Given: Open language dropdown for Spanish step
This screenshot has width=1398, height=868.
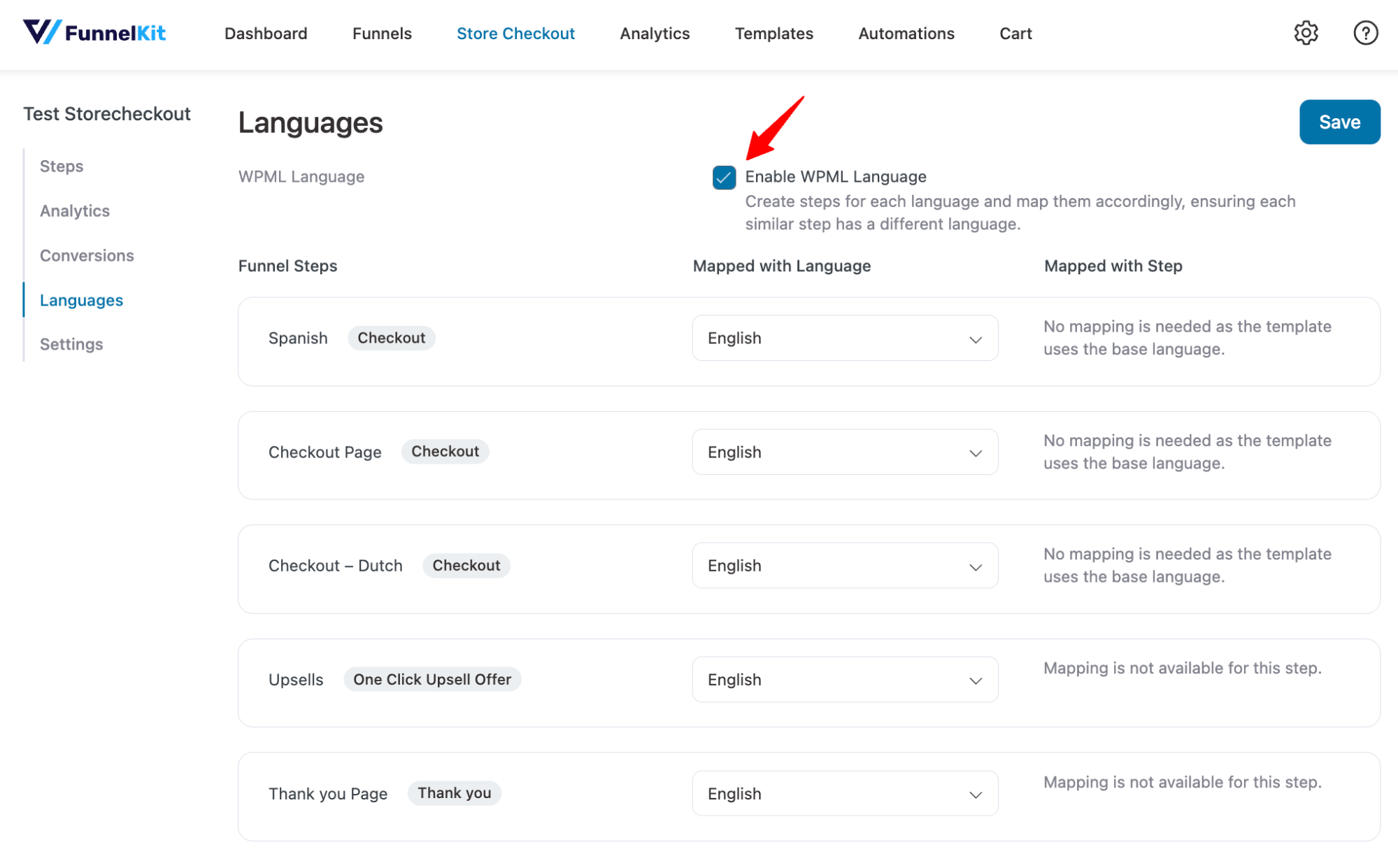Looking at the screenshot, I should [x=845, y=338].
